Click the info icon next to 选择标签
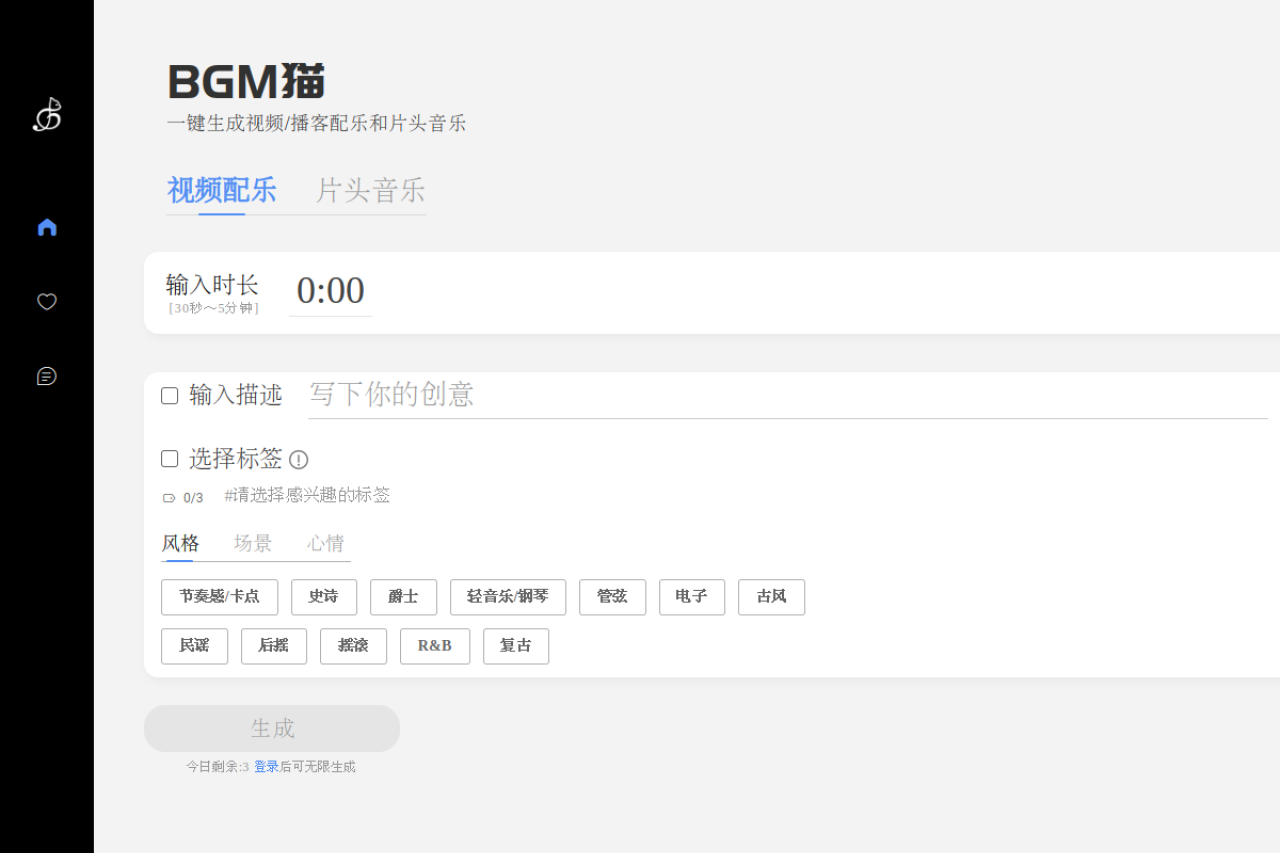Image resolution: width=1280 pixels, height=853 pixels. (298, 459)
